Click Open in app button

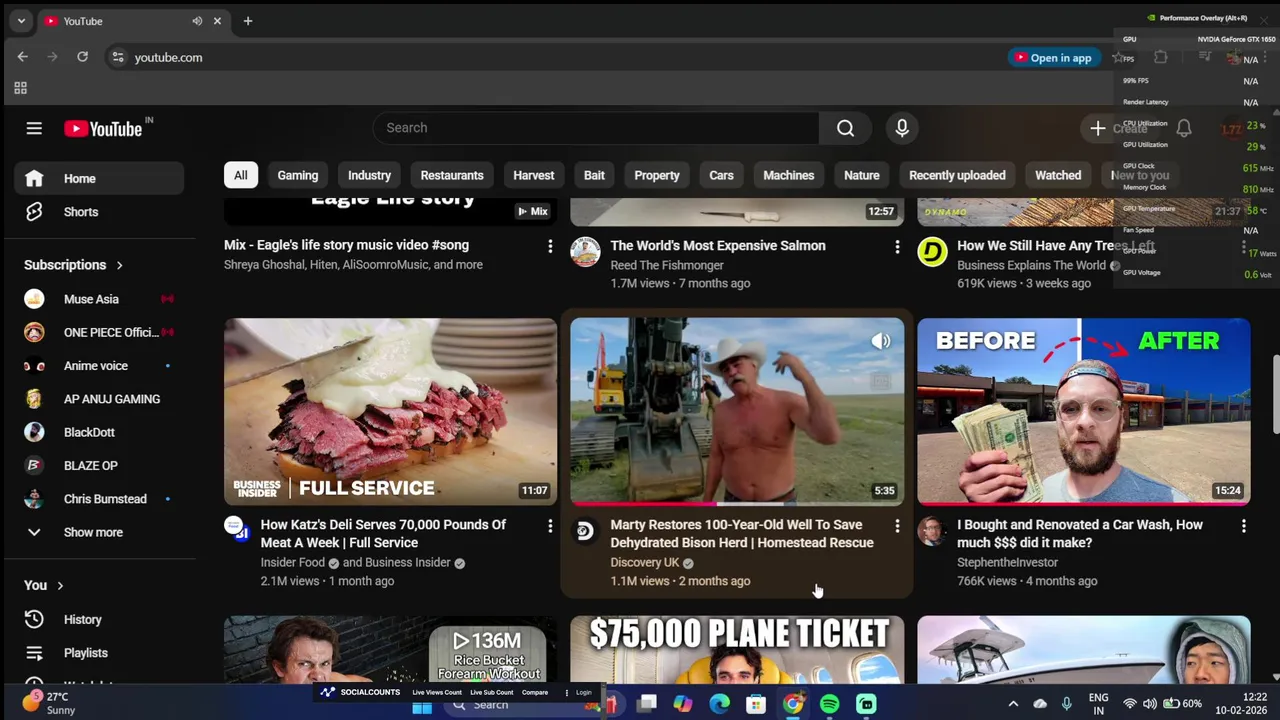1053,57
